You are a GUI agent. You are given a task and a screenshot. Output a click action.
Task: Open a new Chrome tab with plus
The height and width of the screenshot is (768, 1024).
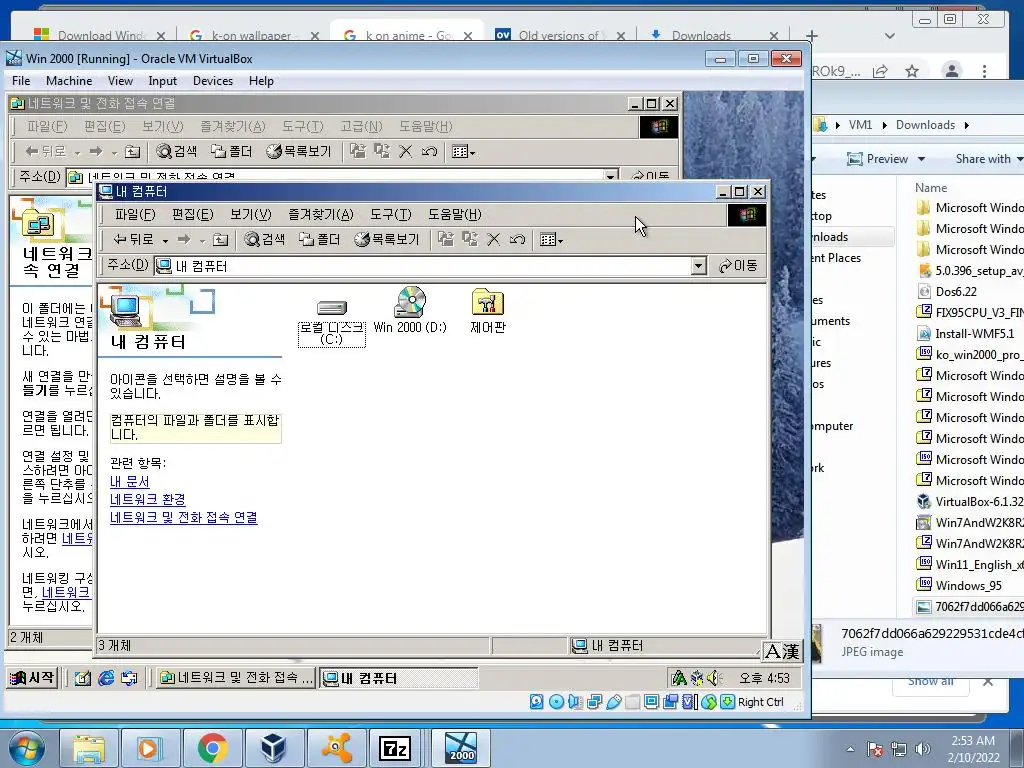tap(811, 35)
